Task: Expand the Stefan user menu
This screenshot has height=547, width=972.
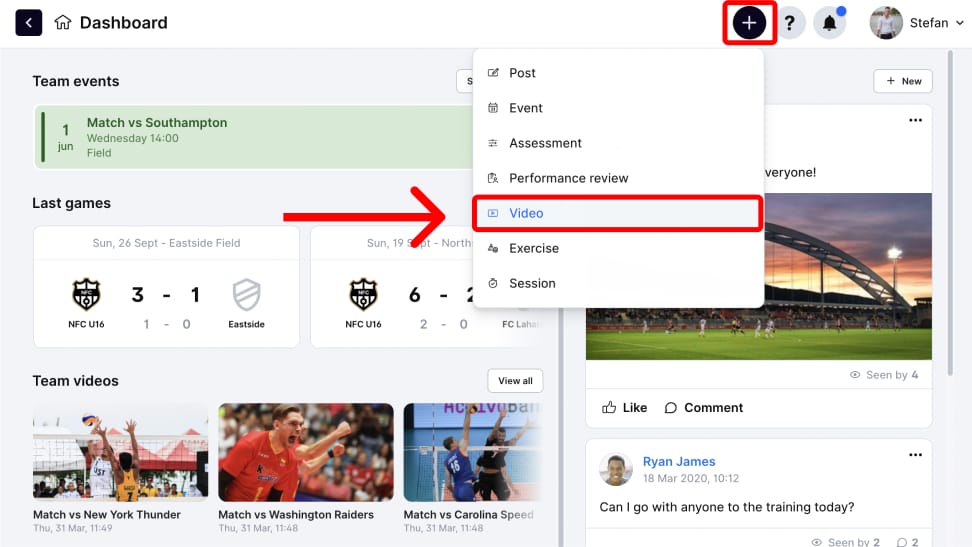Action: [x=916, y=23]
